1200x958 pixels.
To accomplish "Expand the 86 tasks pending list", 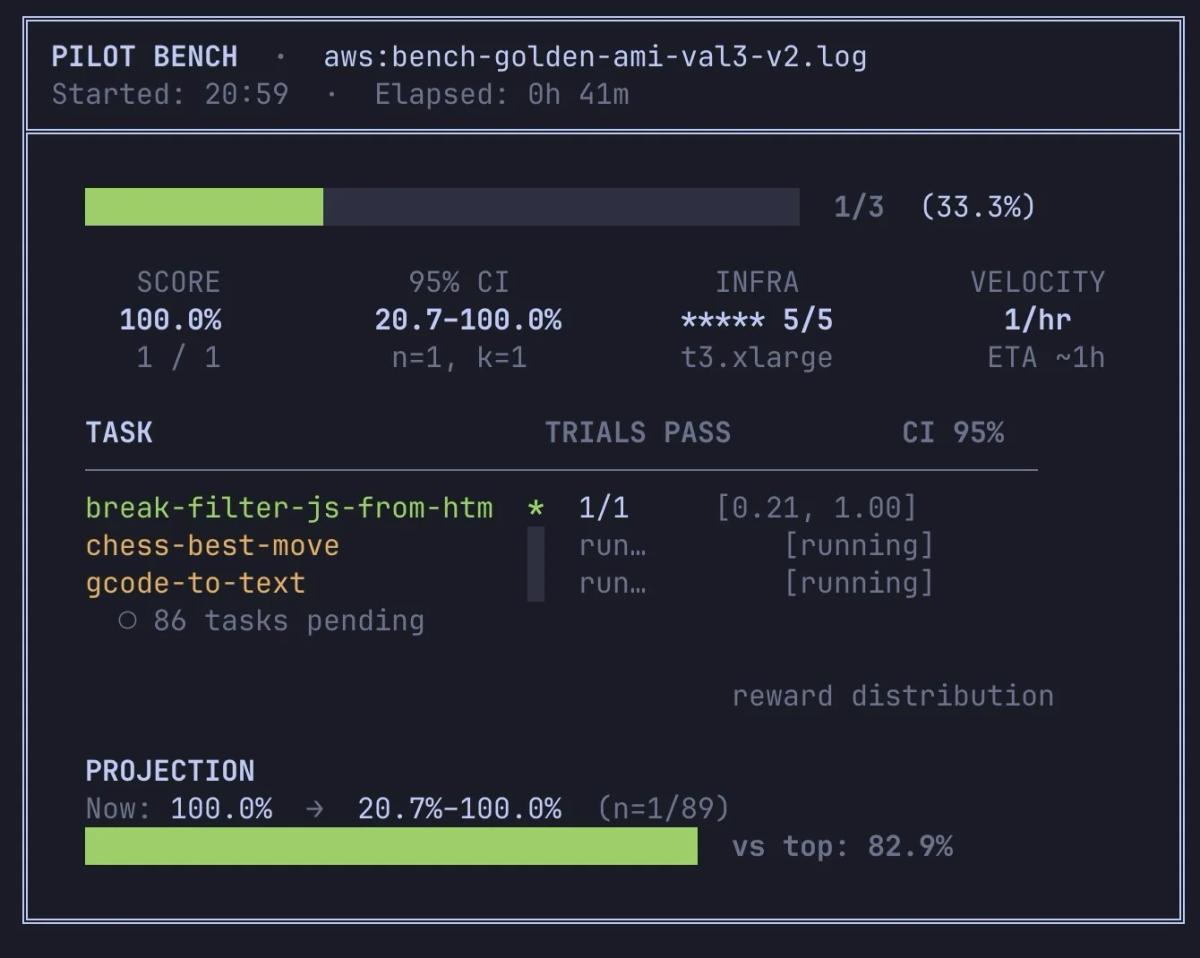I will (288, 621).
